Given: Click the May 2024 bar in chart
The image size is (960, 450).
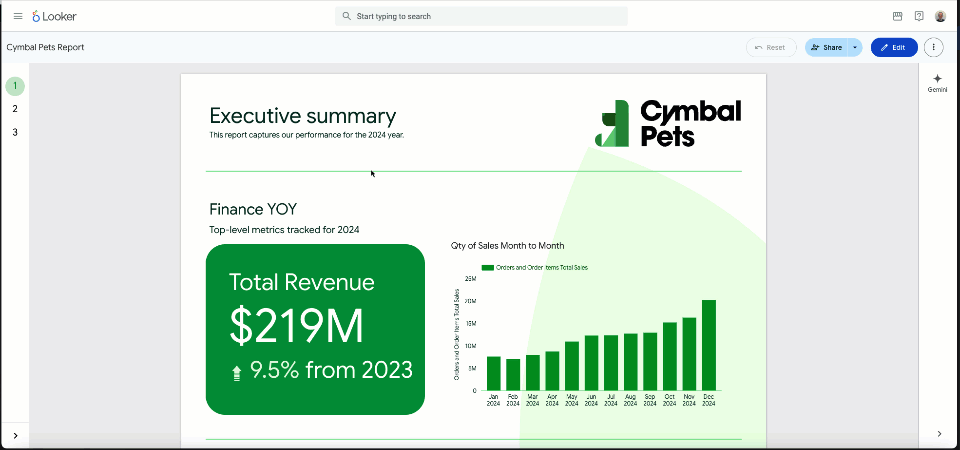Looking at the screenshot, I should tap(572, 366).
